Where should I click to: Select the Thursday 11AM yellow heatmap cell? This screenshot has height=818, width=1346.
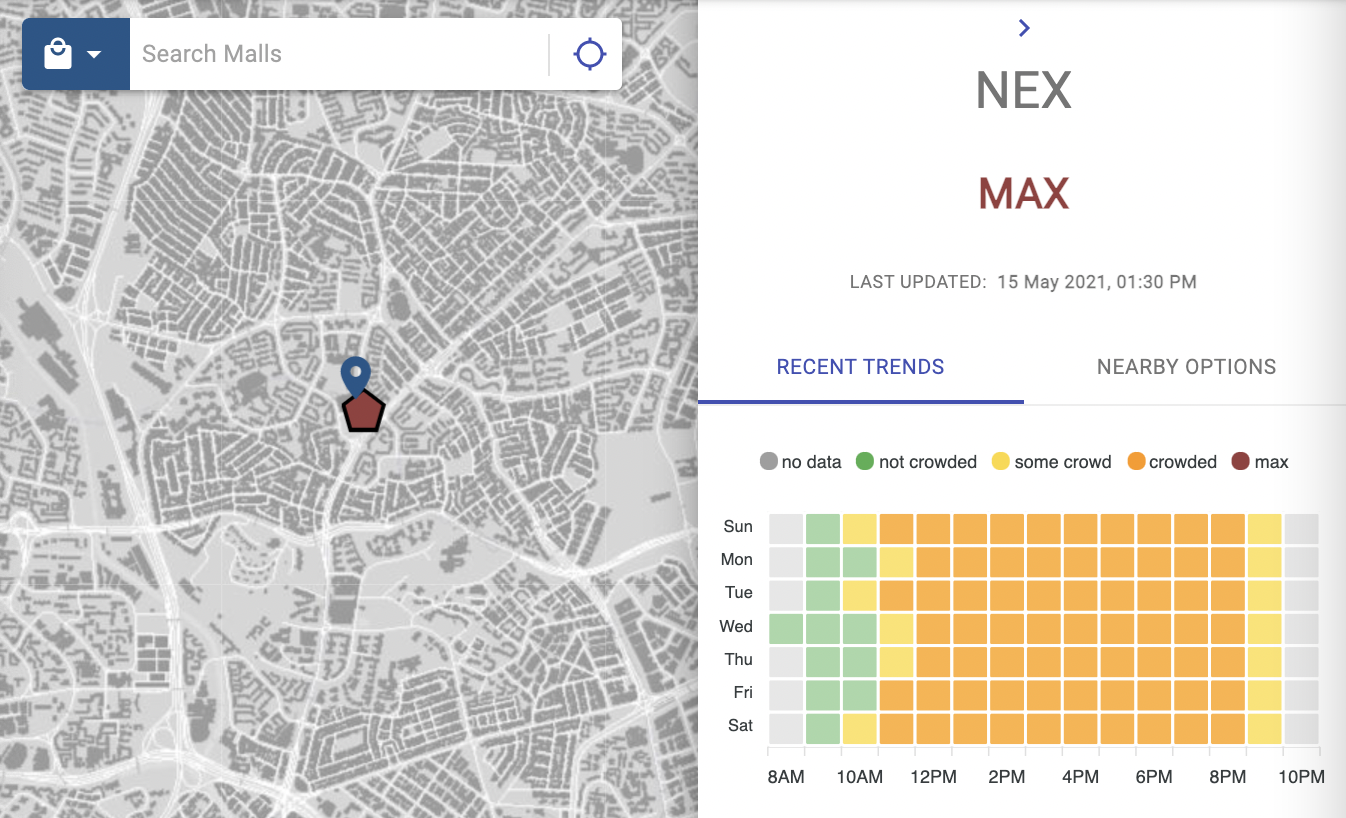coord(897,661)
